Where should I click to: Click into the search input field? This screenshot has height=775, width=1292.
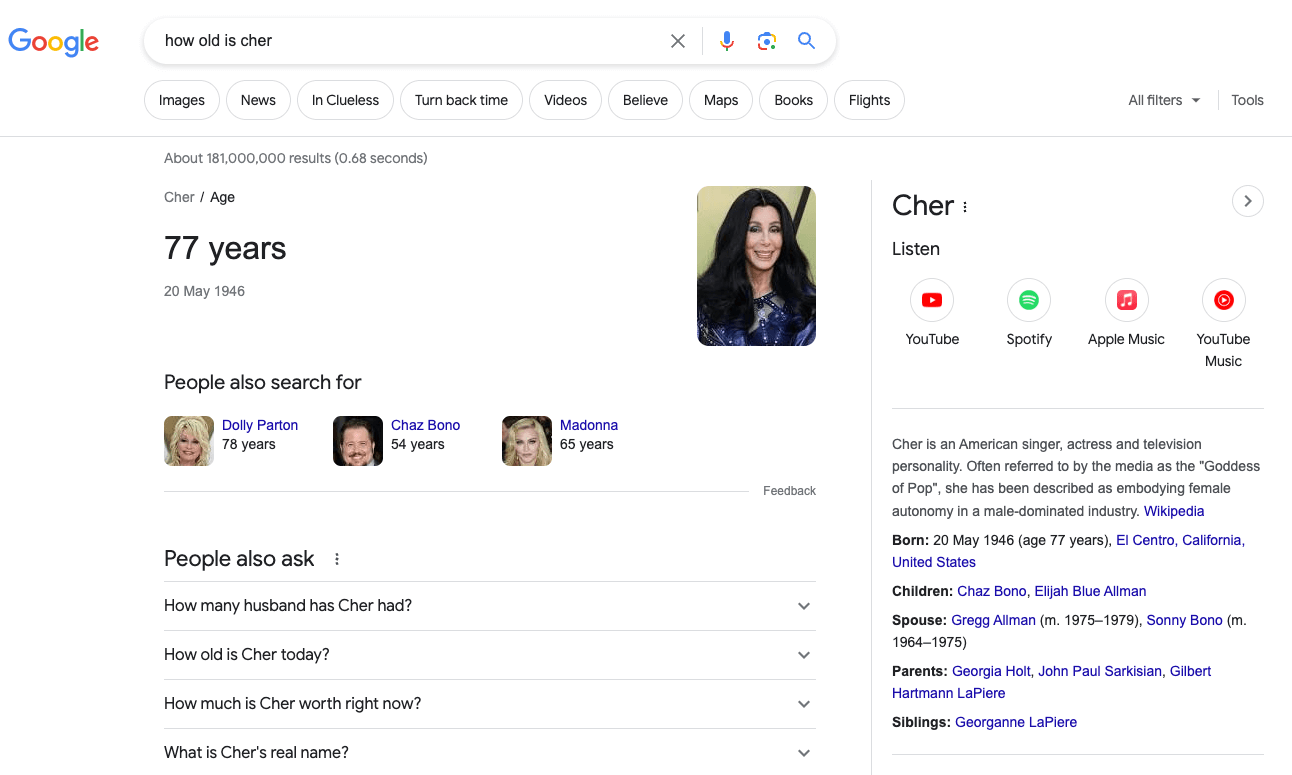pos(410,41)
